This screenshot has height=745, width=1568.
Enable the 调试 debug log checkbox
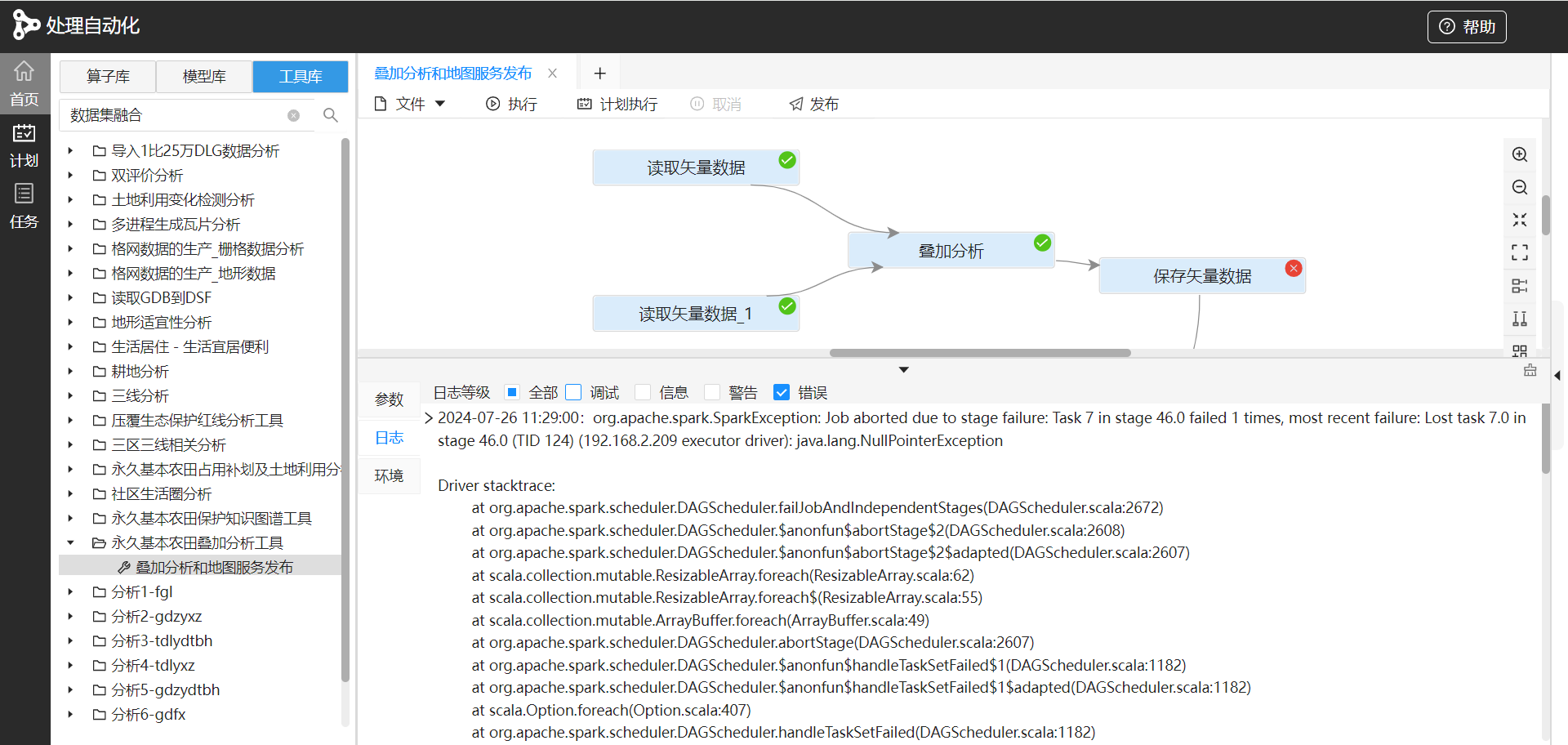[x=574, y=392]
